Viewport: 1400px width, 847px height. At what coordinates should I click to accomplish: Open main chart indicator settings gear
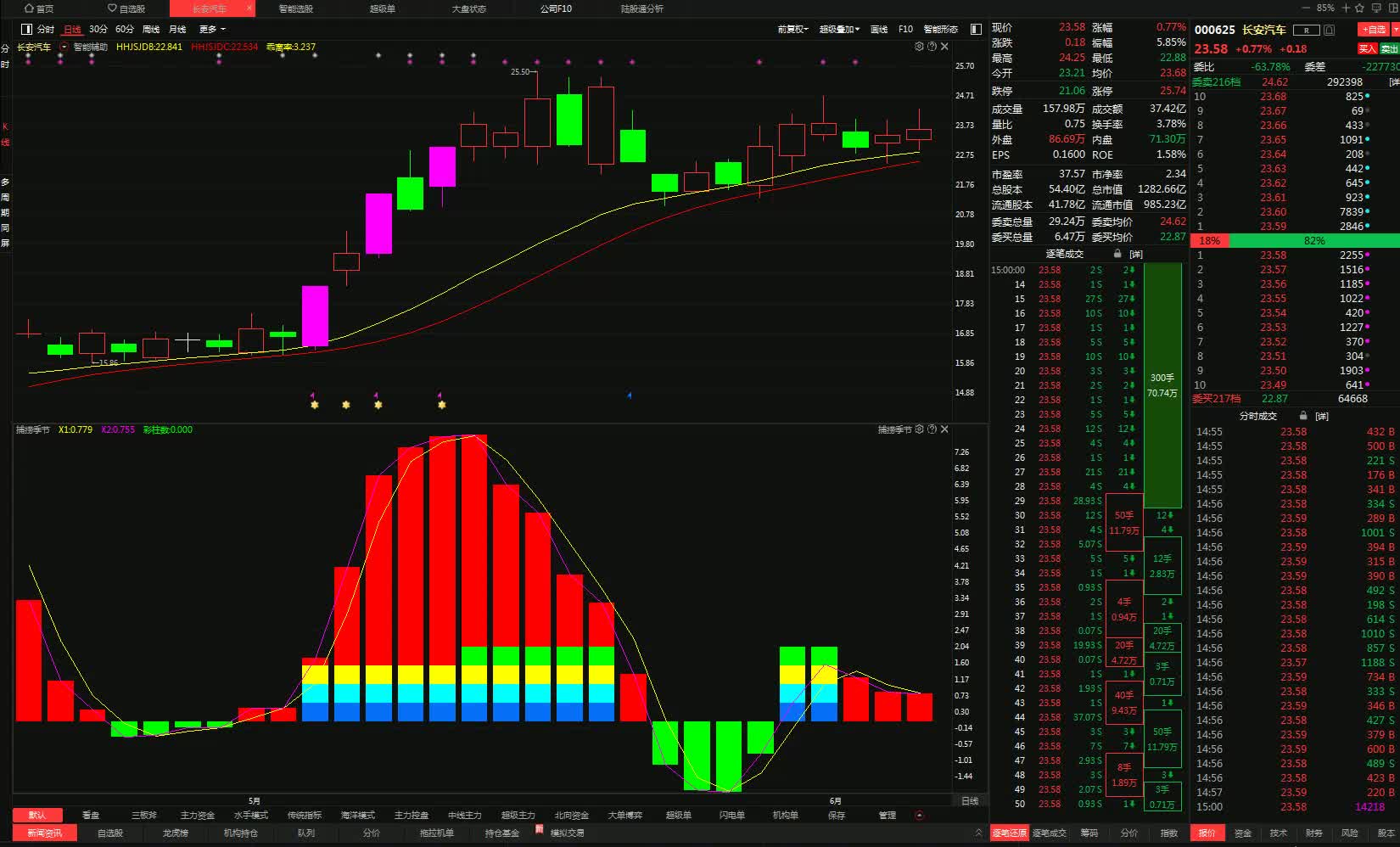point(919,47)
